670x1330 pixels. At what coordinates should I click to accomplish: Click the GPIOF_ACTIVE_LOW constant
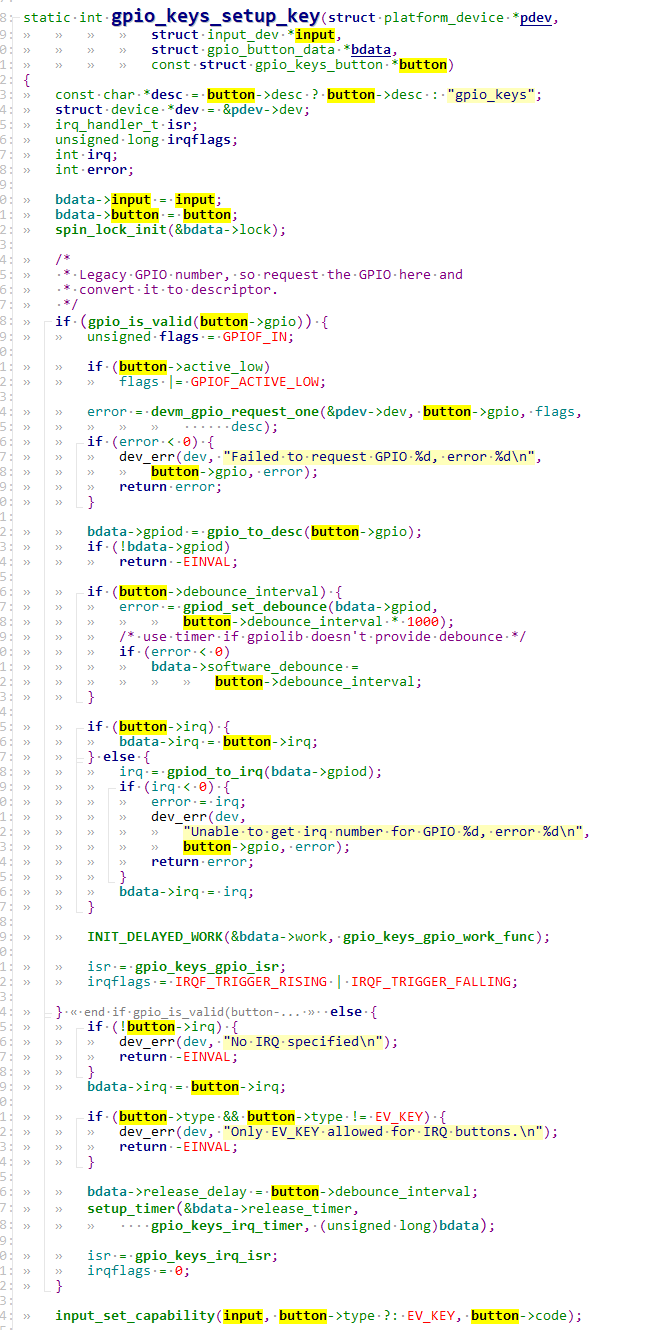255,381
